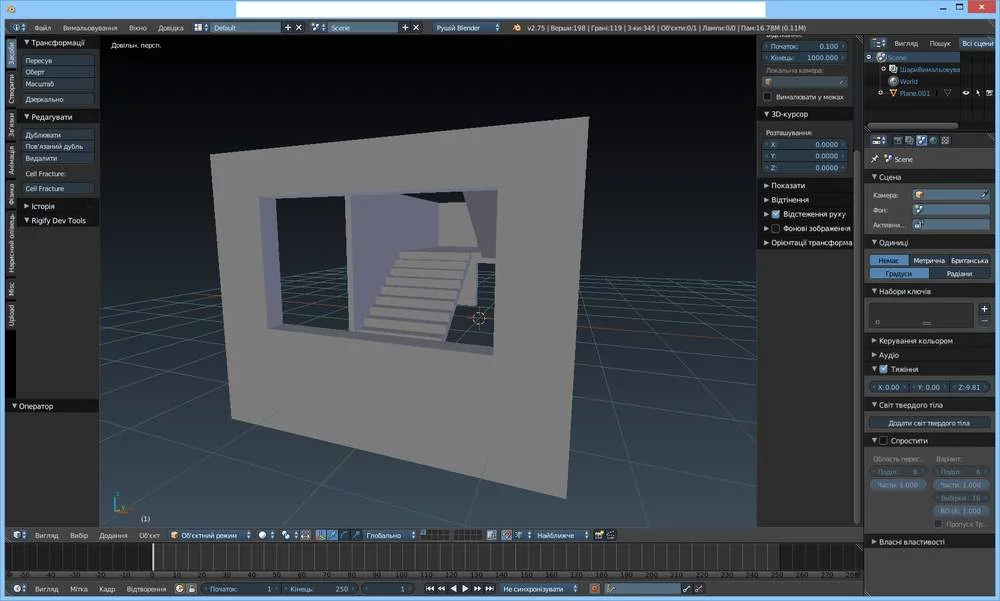Toggle the Тяжіння gravity checkbox
Image resolution: width=1000 pixels, height=601 pixels.
coord(883,369)
